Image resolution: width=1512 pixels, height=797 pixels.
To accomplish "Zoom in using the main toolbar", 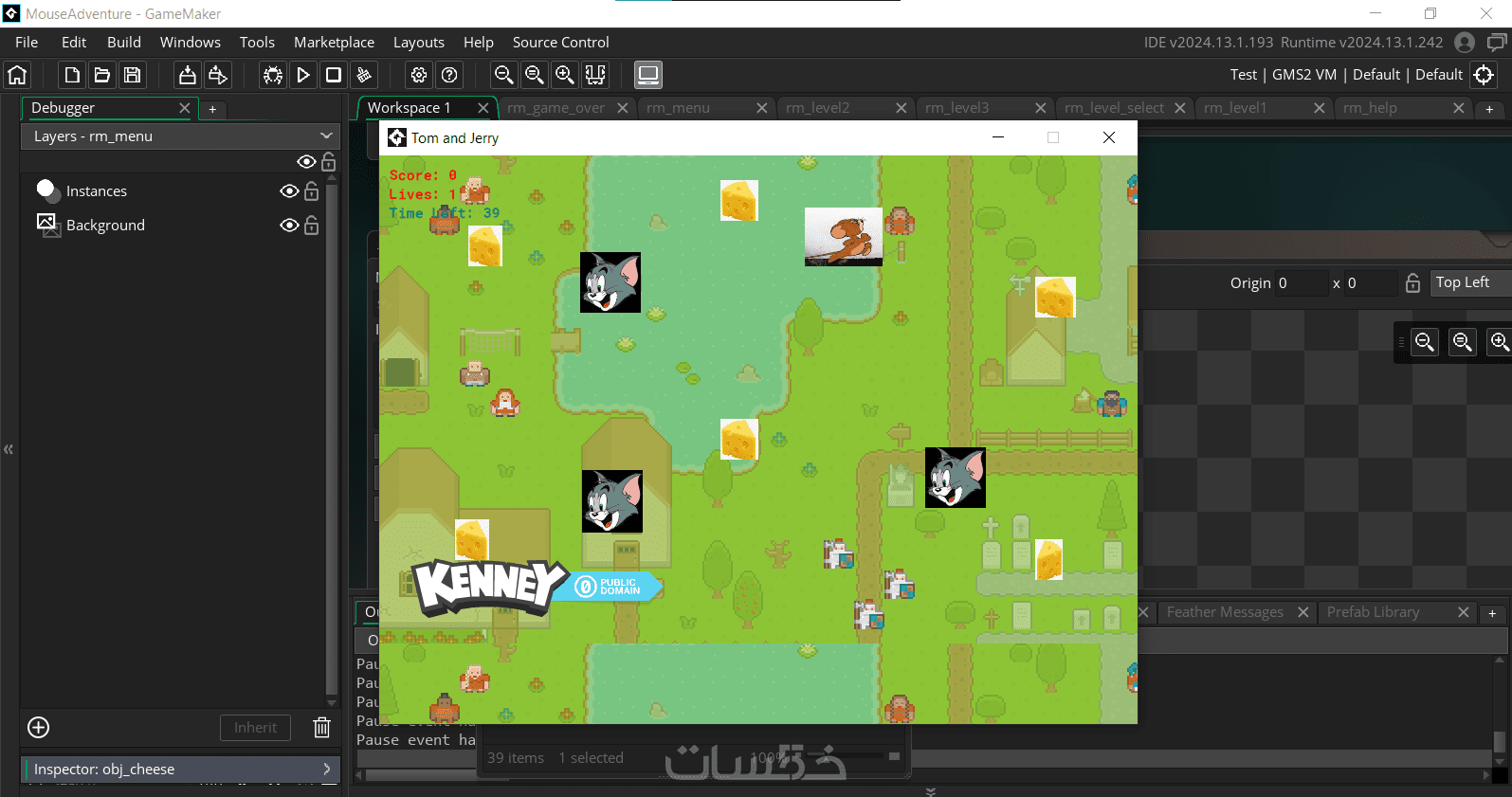I will pos(565,75).
